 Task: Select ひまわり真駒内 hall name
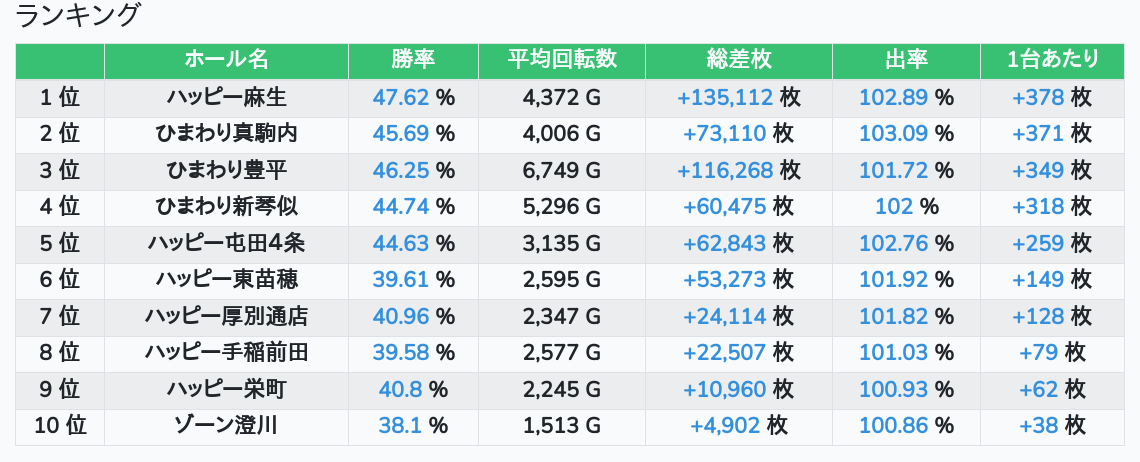(226, 133)
